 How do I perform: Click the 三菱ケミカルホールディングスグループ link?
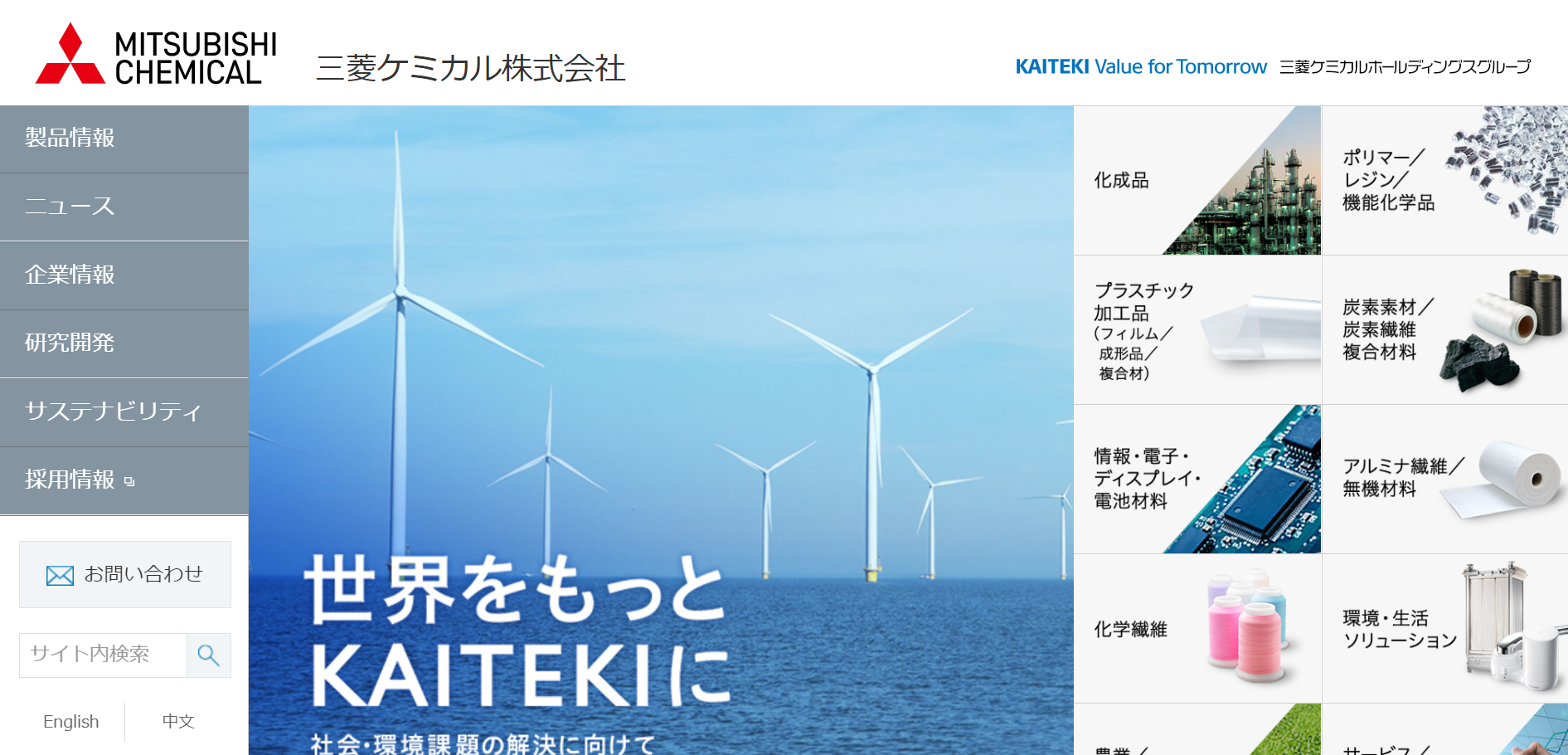click(1405, 66)
